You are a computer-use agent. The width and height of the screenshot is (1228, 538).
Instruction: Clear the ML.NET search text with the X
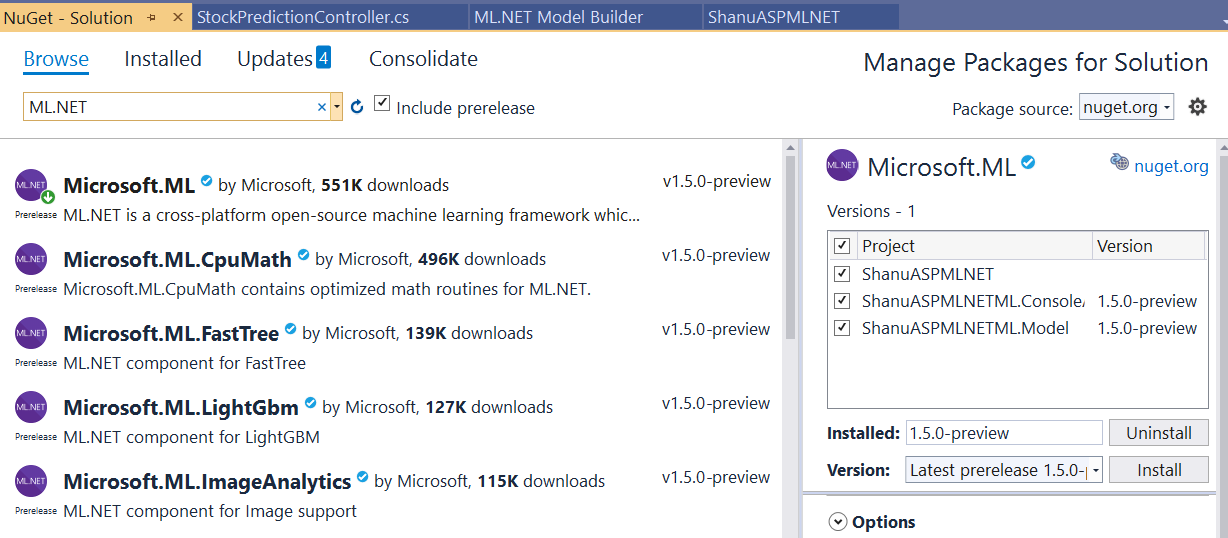322,107
